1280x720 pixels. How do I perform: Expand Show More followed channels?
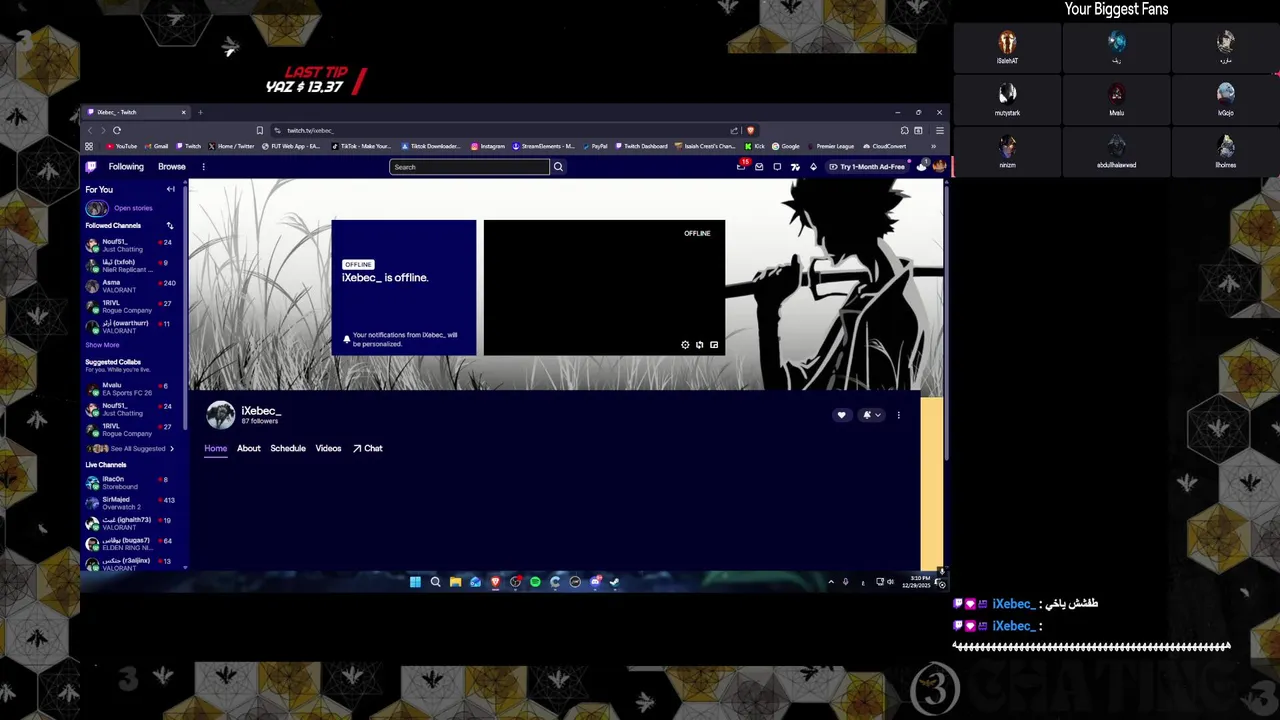[102, 345]
